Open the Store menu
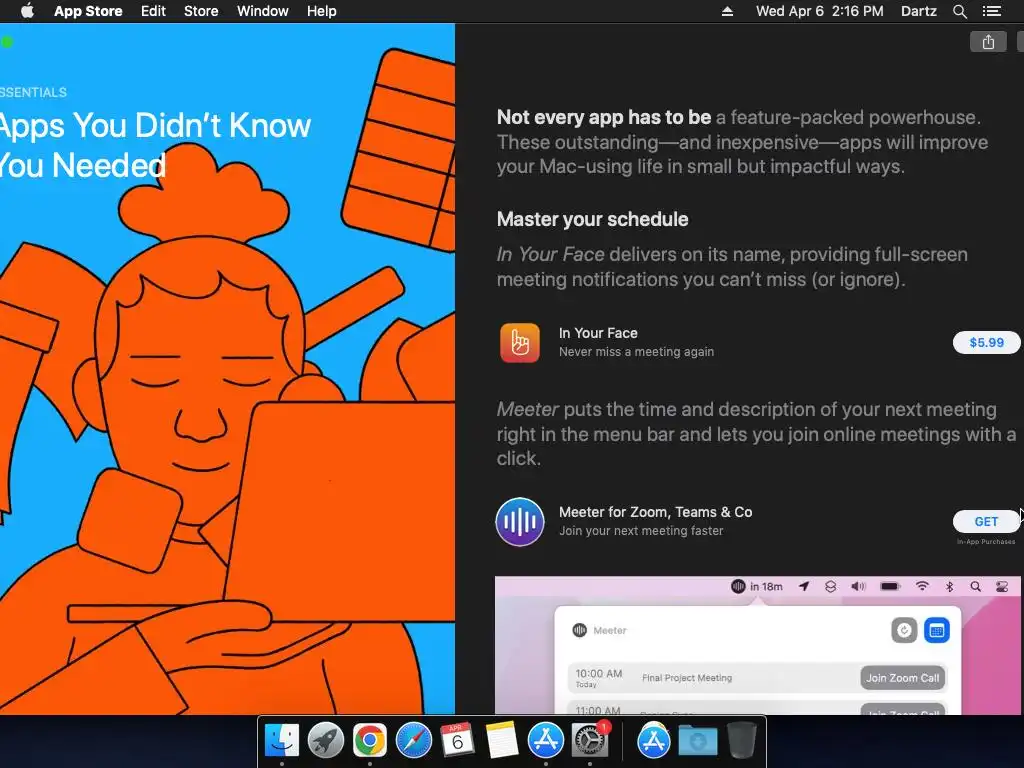The height and width of the screenshot is (768, 1024). coord(201,11)
